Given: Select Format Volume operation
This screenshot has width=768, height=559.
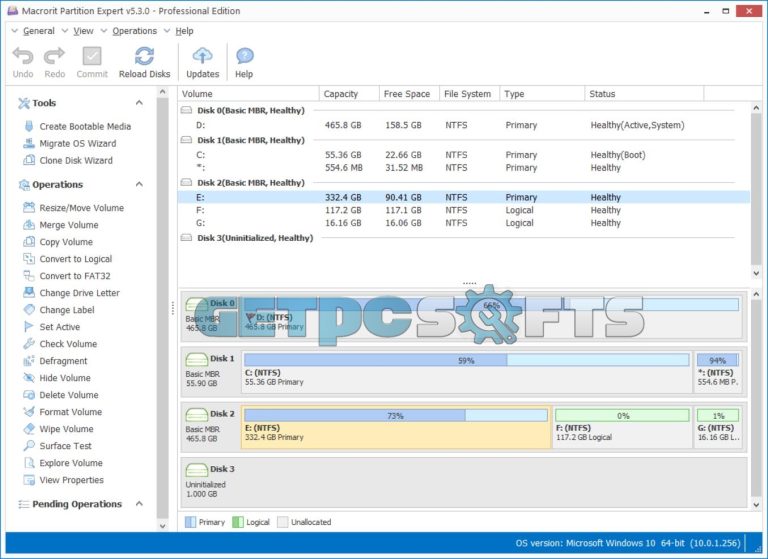Looking at the screenshot, I should coord(63,412).
